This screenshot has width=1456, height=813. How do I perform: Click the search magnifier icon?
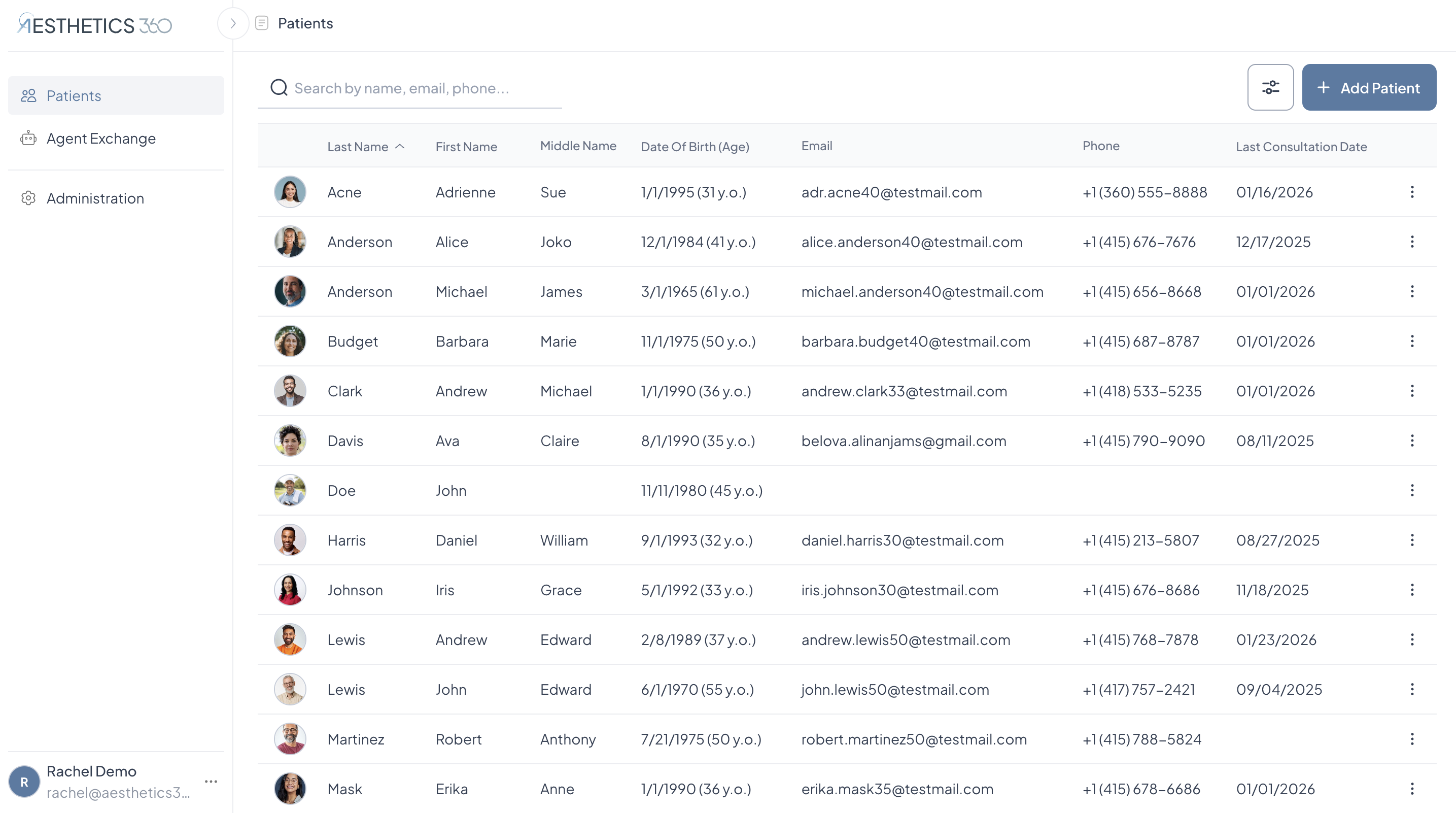[279, 88]
